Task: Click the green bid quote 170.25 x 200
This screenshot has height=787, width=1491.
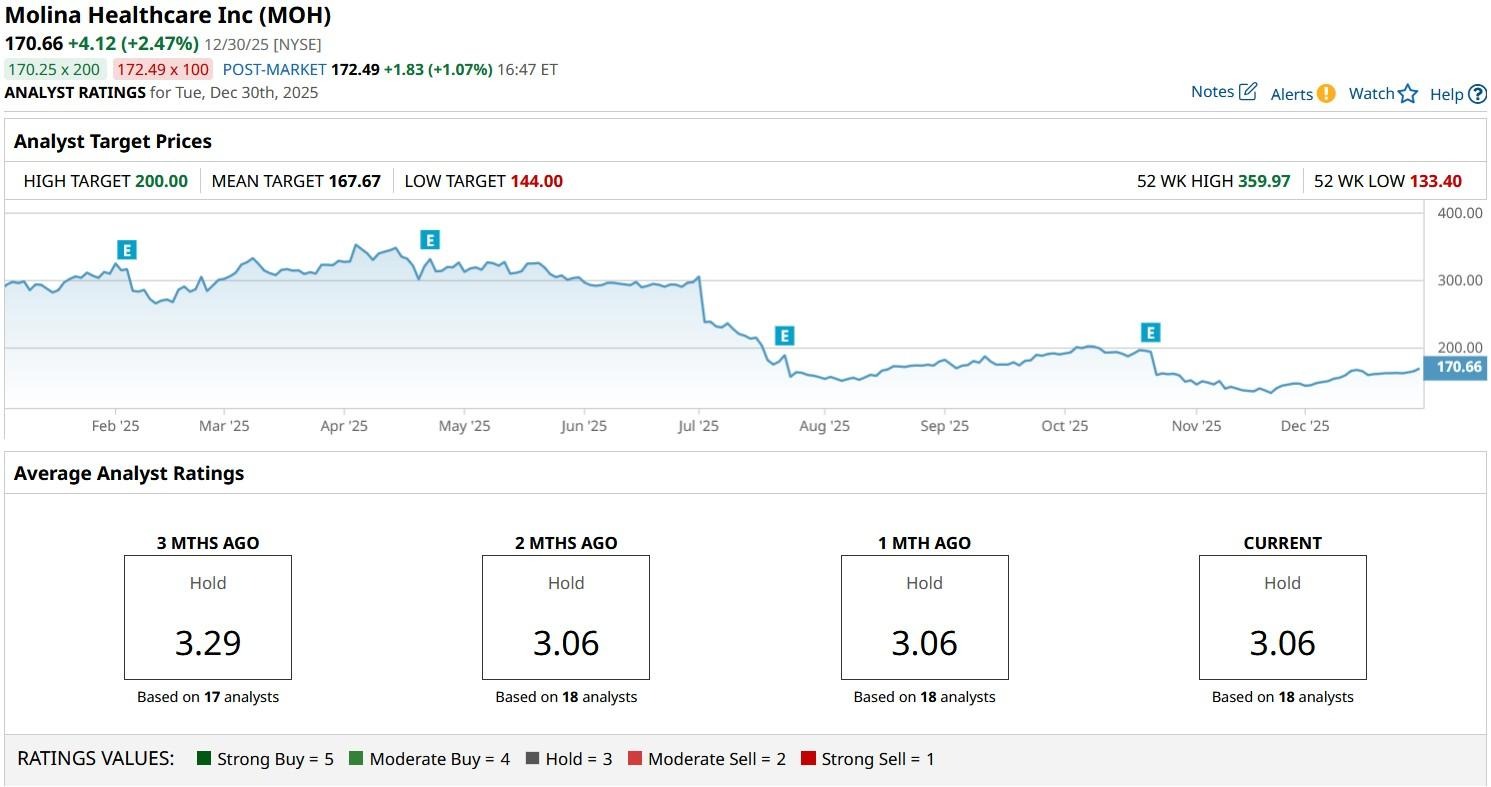Action: pyautogui.click(x=55, y=70)
